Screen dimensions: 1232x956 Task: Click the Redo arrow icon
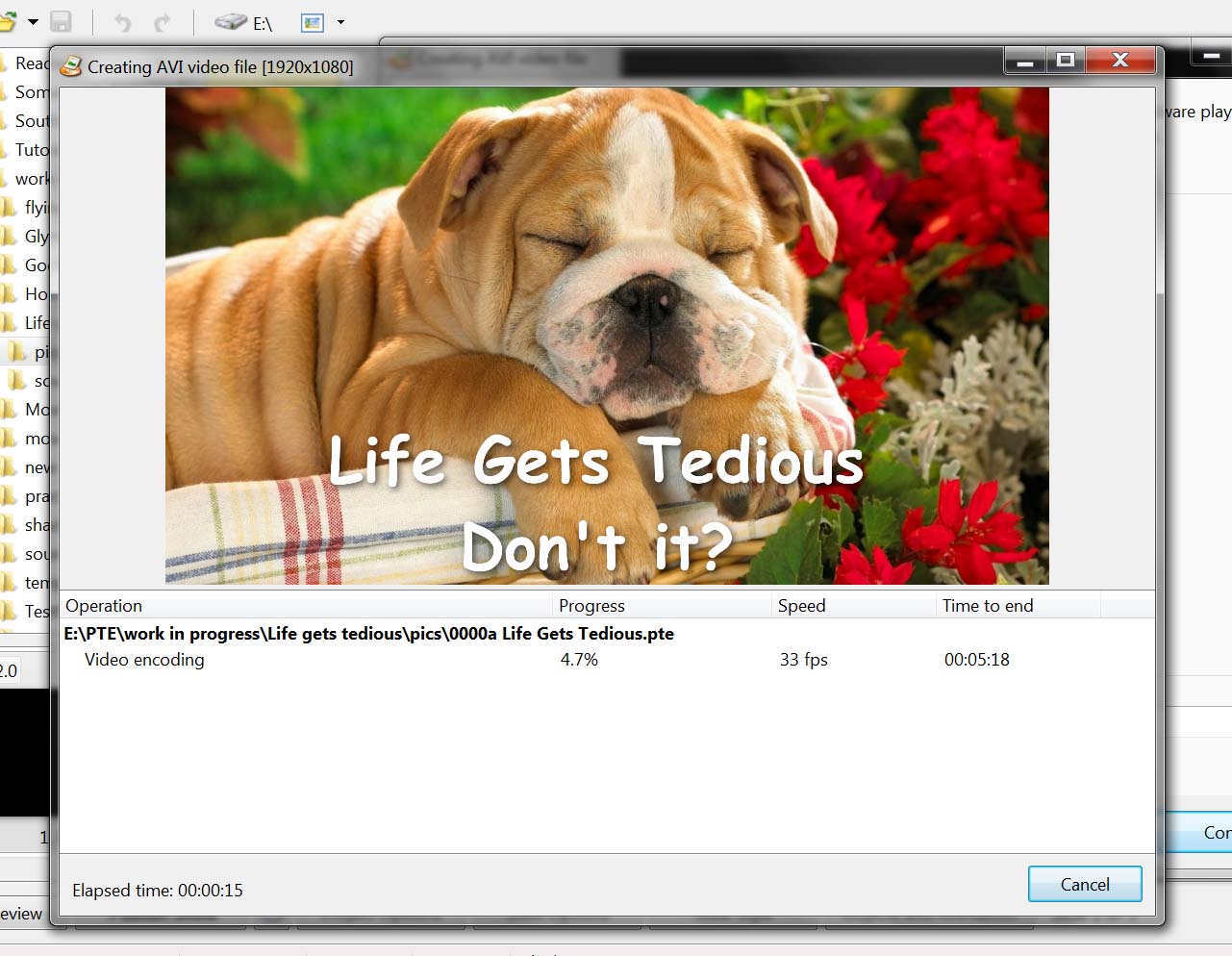[x=162, y=22]
